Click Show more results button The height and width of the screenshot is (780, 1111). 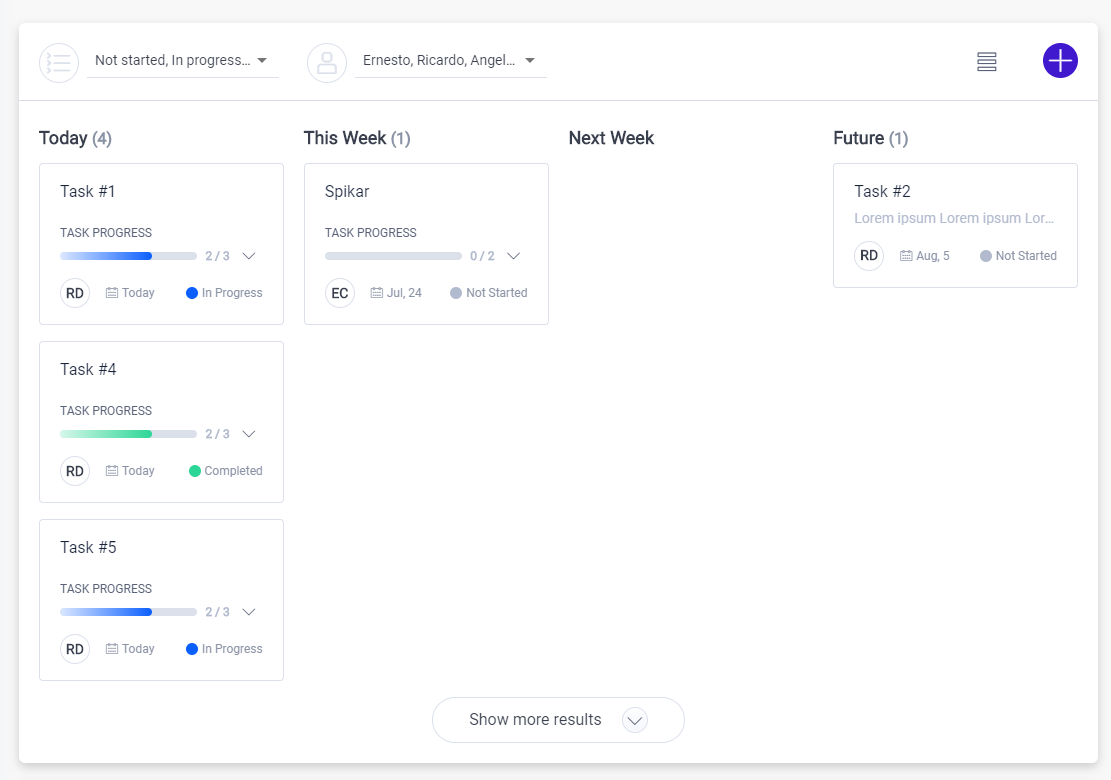coord(558,720)
